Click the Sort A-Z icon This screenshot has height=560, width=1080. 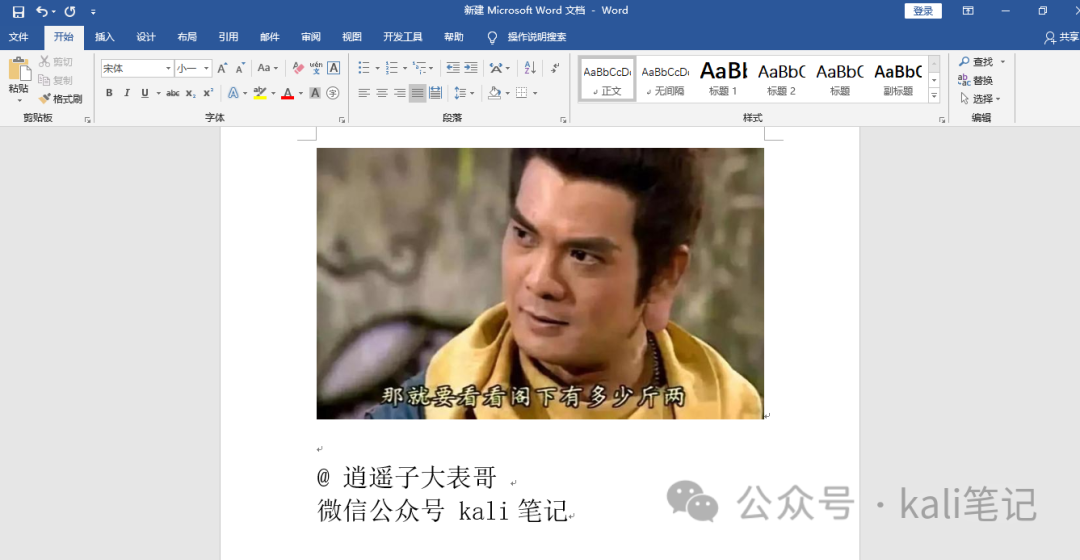pyautogui.click(x=530, y=68)
